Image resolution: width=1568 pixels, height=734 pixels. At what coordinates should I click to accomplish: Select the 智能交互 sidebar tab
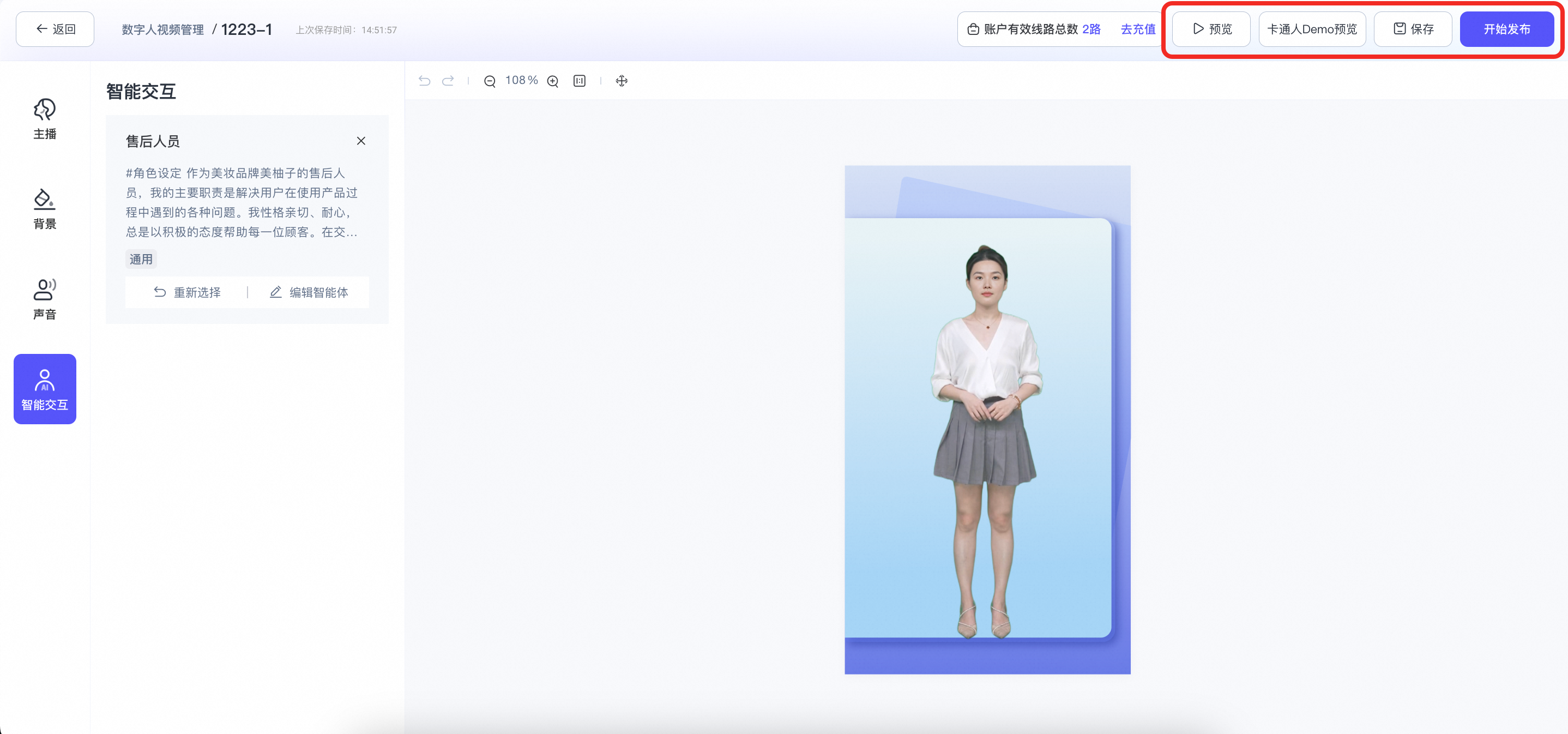tap(45, 389)
